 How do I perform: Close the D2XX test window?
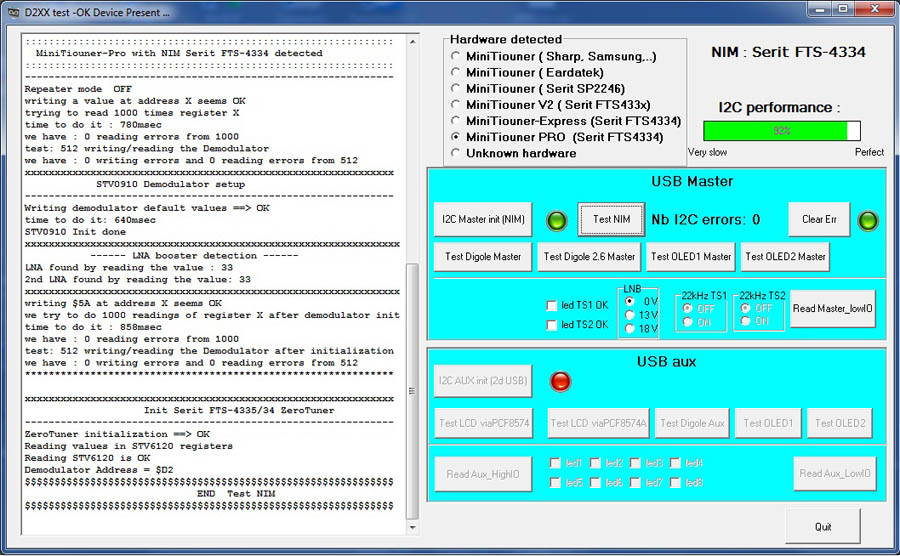click(x=875, y=9)
